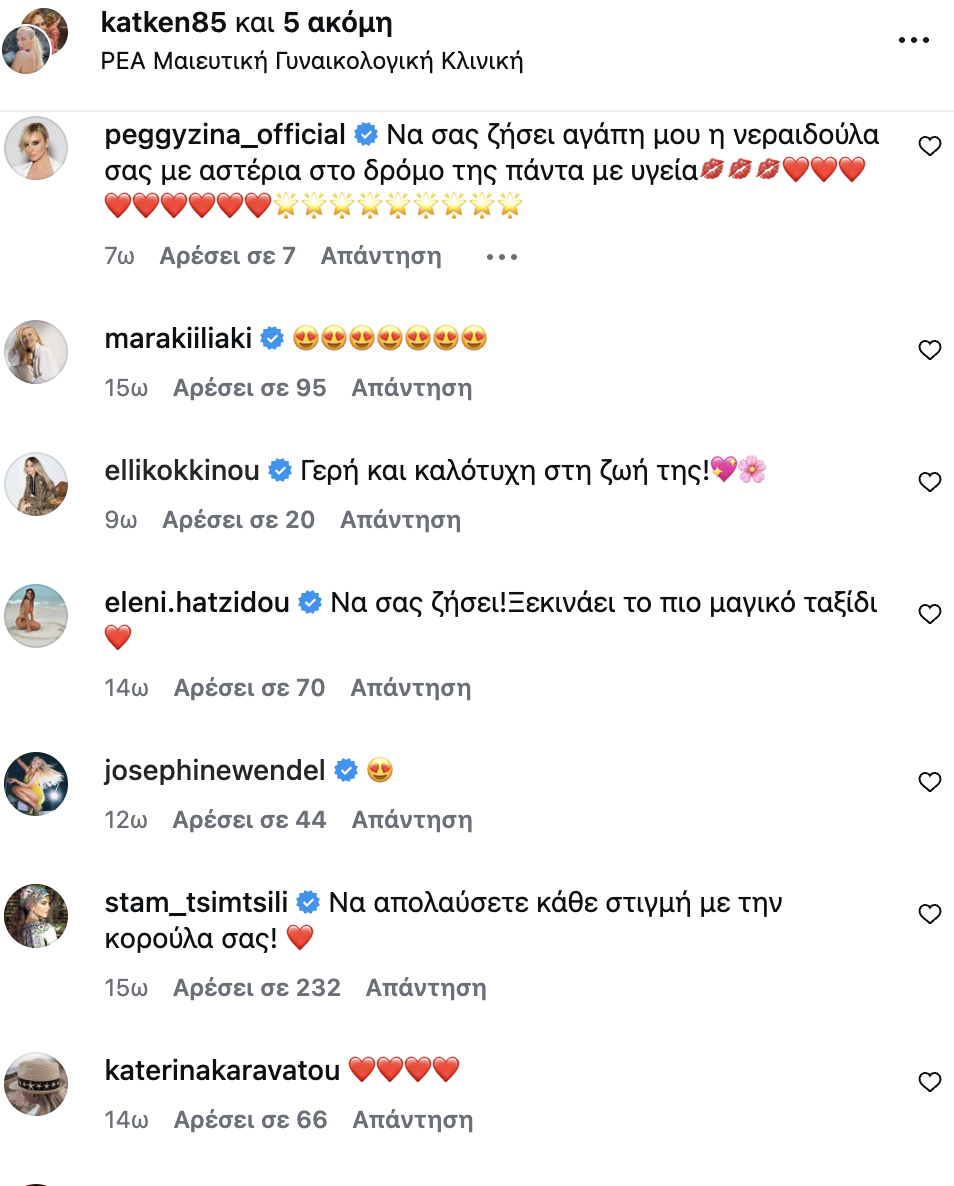Tap heart icon on stam_tsimtsili's comment
Screen dimensions: 954x1186
coord(929,914)
